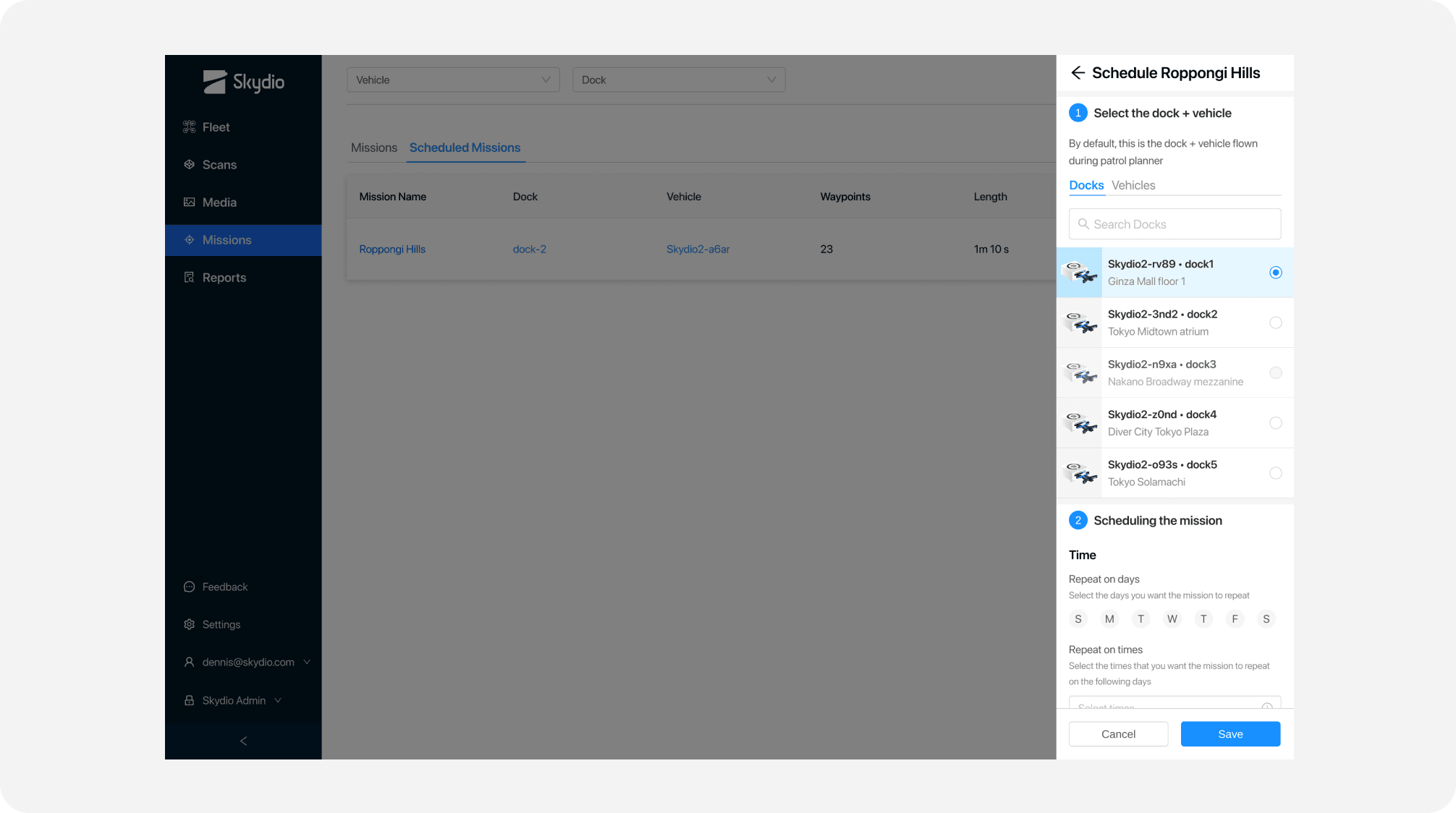Open the Vehicle filter dropdown

point(453,80)
